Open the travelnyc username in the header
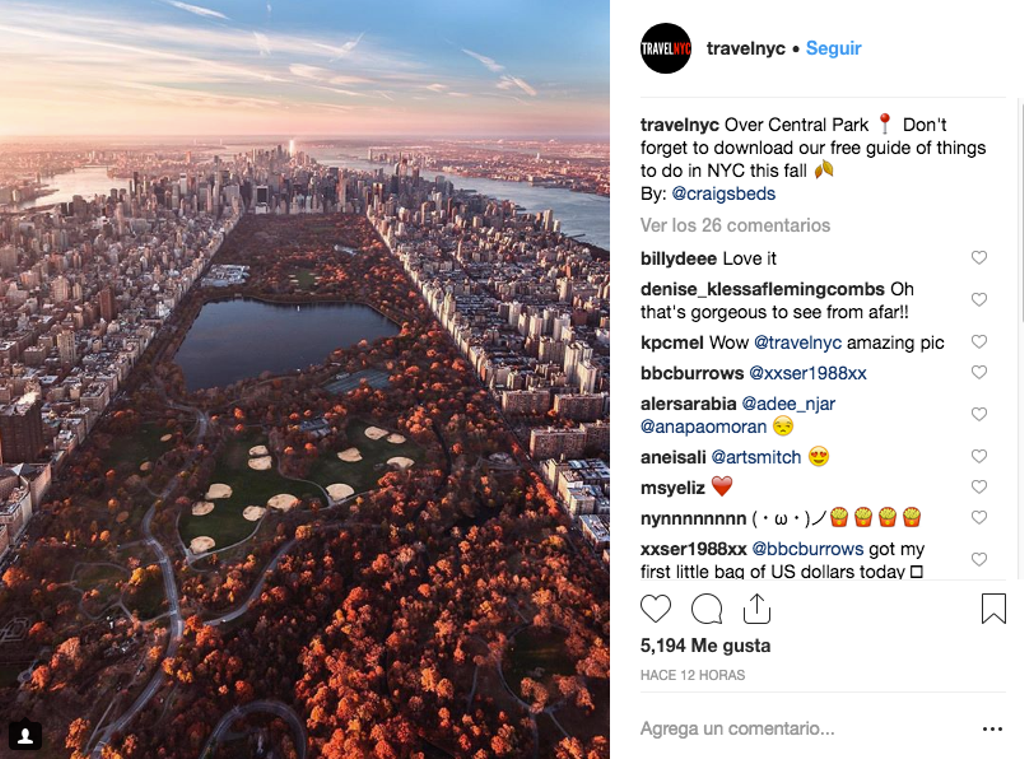Viewport: 1024px width, 759px height. click(746, 48)
